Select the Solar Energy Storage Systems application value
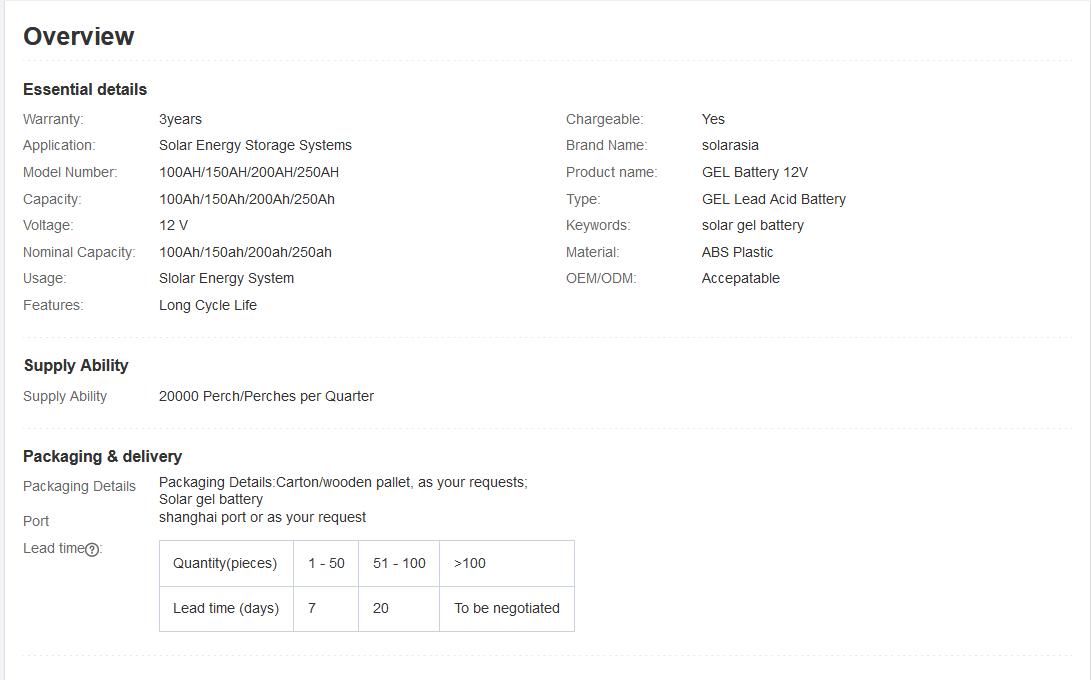 pos(255,145)
